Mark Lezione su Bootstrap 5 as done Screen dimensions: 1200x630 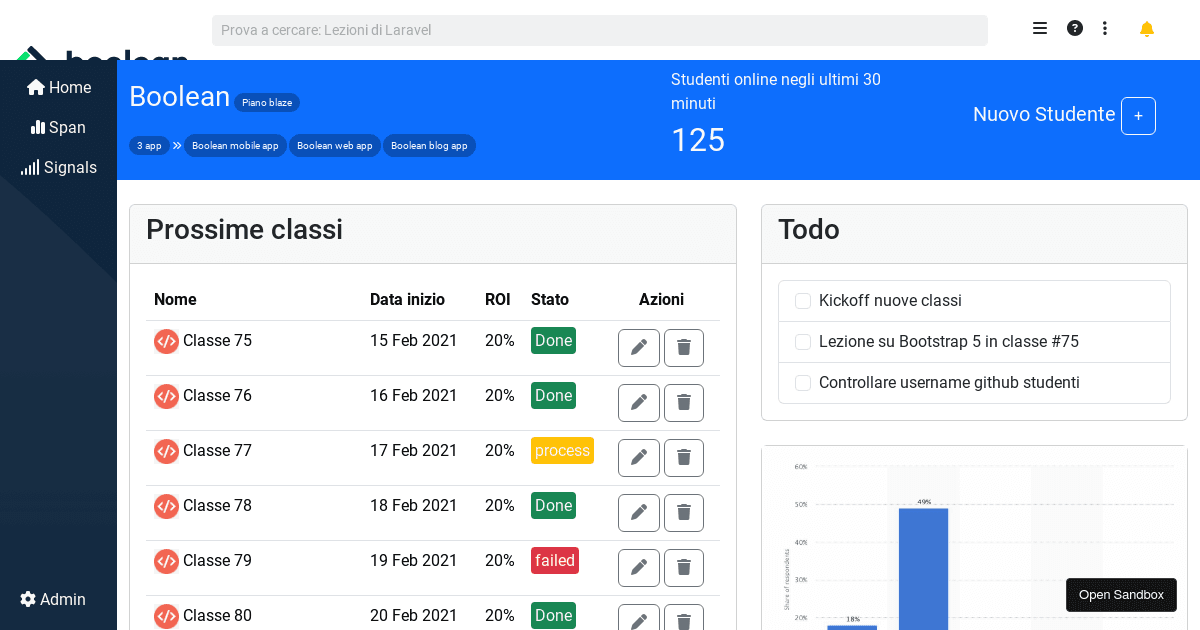pos(803,341)
